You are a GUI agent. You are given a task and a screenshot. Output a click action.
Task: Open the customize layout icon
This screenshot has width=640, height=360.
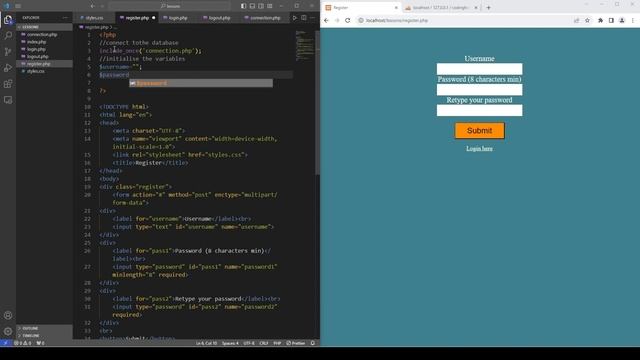[x=270, y=6]
